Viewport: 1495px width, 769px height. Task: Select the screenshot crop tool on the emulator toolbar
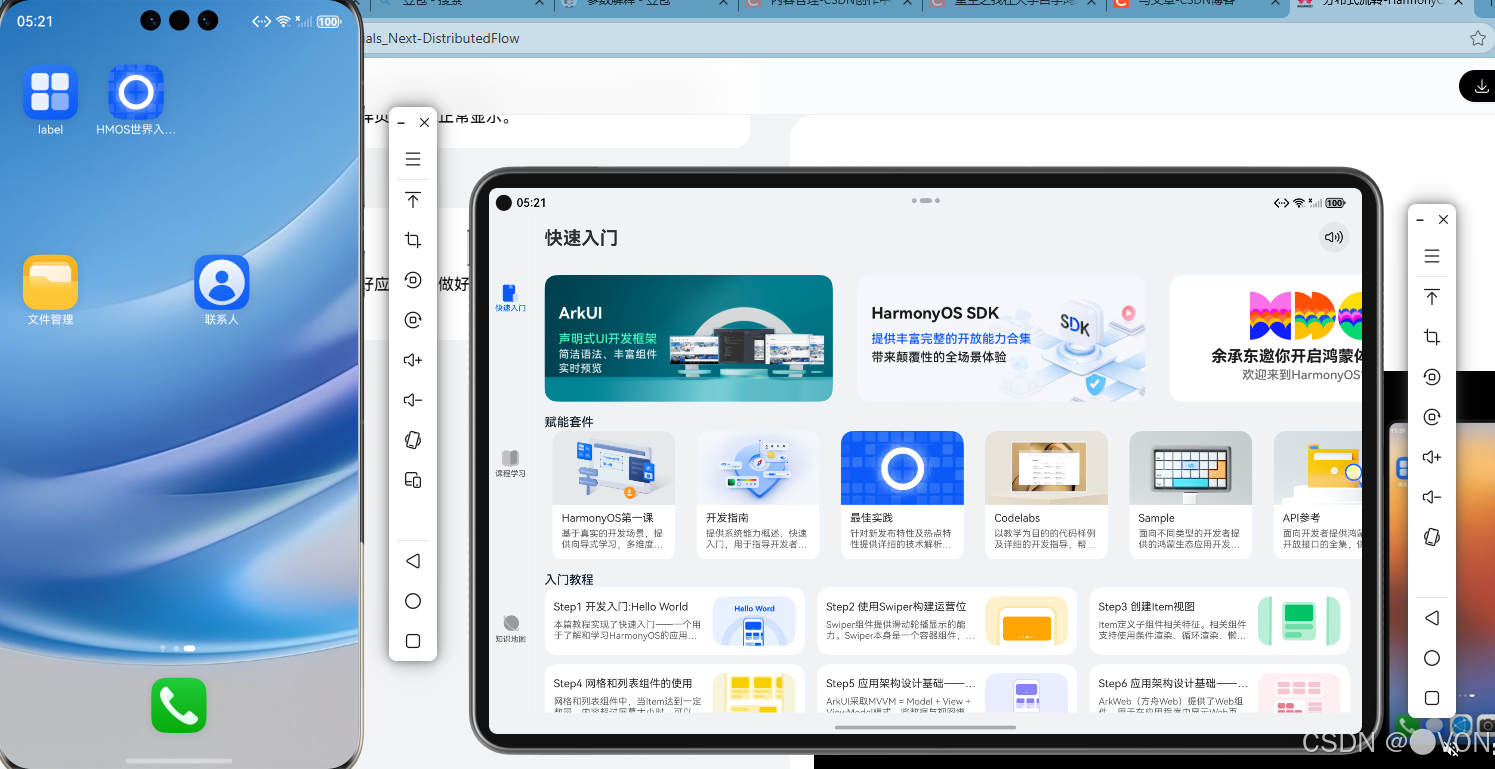[413, 239]
